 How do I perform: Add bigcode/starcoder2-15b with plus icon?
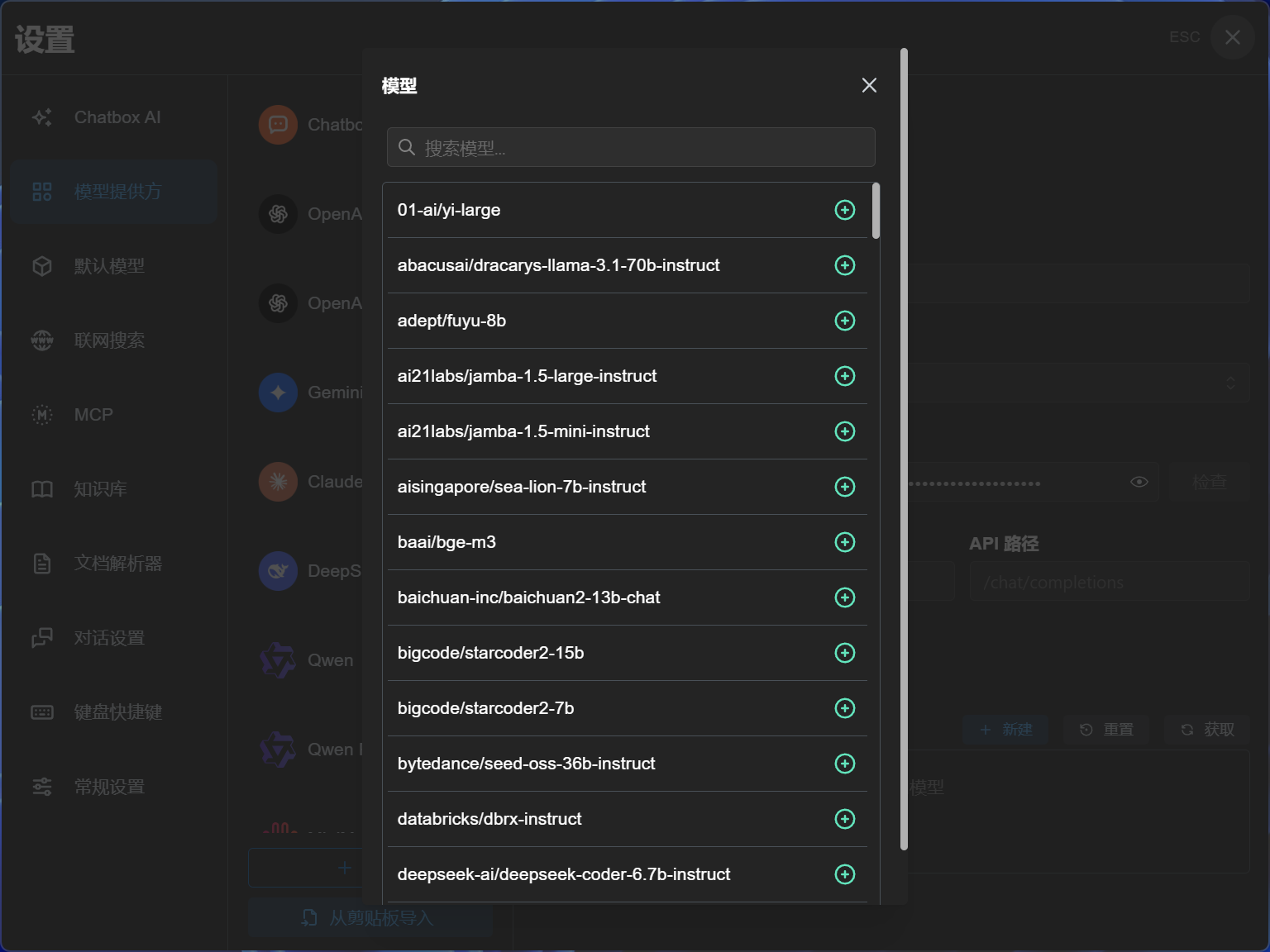tap(844, 653)
